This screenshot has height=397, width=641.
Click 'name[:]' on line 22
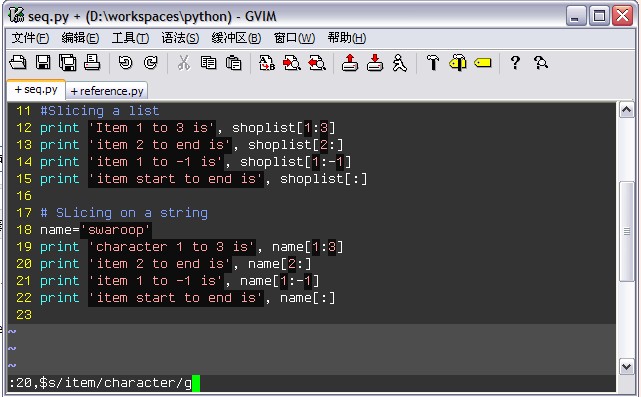(x=308, y=298)
